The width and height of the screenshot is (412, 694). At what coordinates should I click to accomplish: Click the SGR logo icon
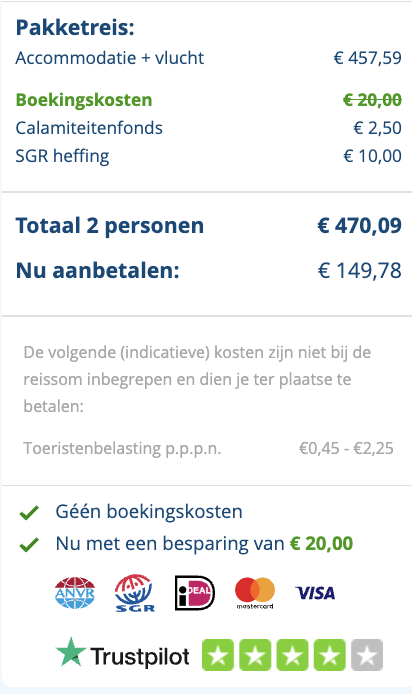point(135,593)
